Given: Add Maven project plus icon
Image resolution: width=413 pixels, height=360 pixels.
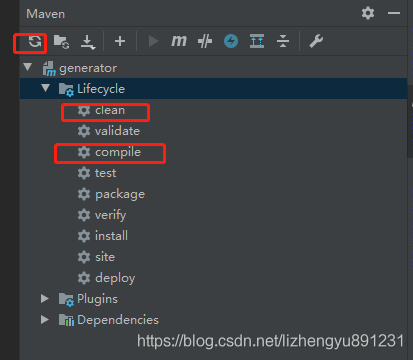Looking at the screenshot, I should pos(120,41).
